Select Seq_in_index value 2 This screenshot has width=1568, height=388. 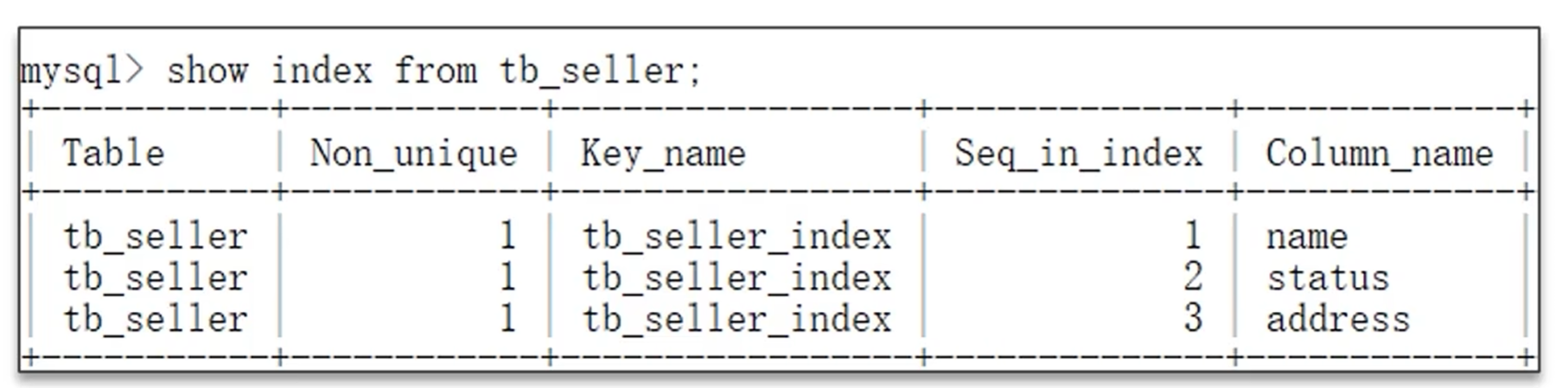(x=1193, y=277)
